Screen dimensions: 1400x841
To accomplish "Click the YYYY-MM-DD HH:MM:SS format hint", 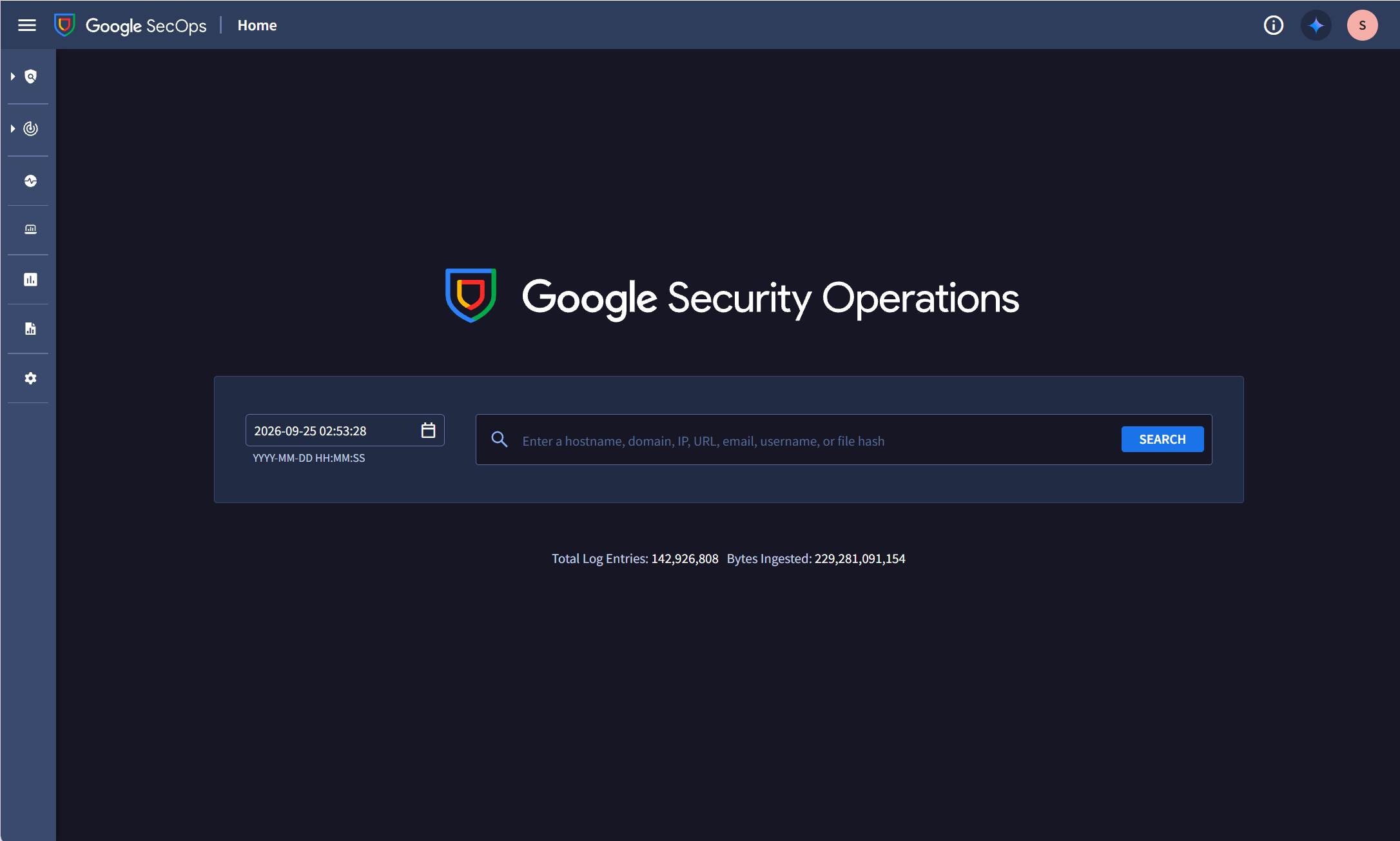I will pos(309,458).
